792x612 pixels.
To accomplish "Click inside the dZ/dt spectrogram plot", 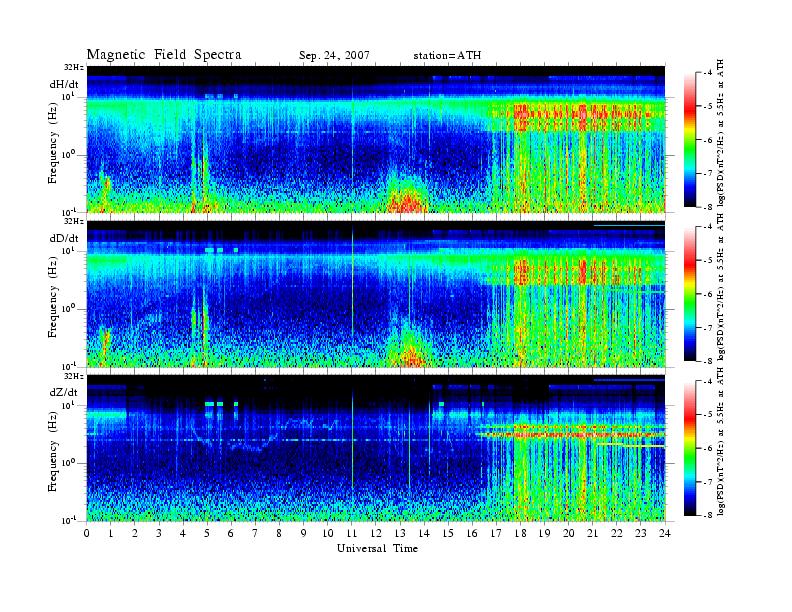I will (376, 448).
